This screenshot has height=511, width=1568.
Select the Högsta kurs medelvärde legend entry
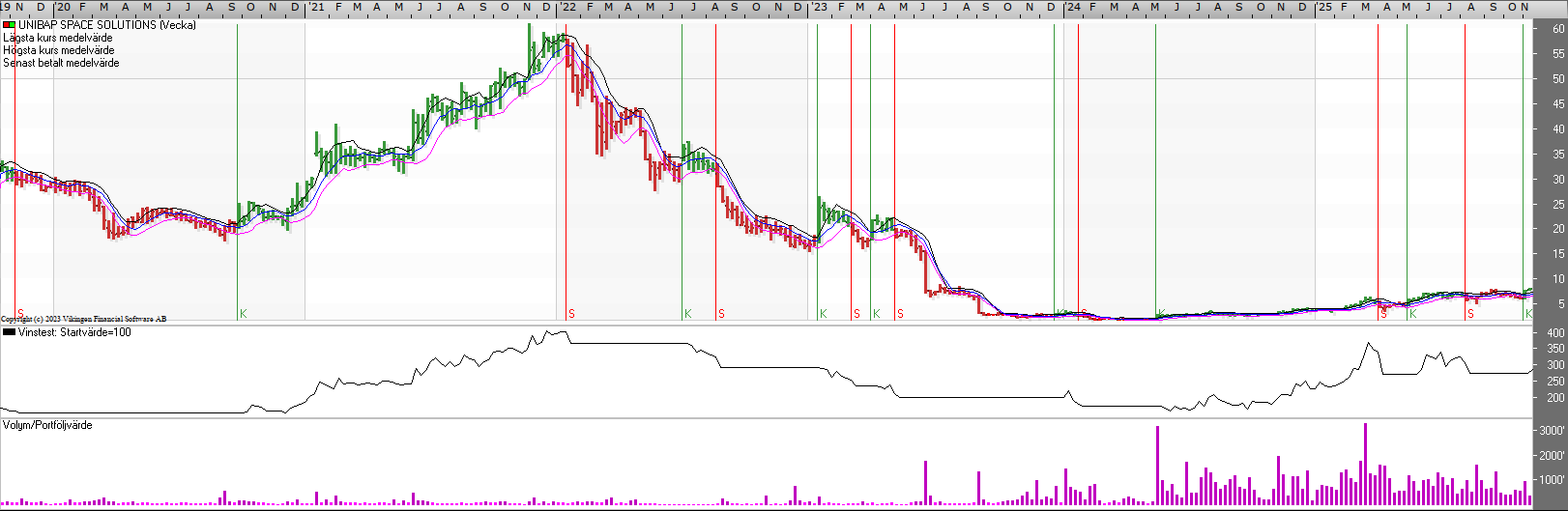click(x=59, y=50)
